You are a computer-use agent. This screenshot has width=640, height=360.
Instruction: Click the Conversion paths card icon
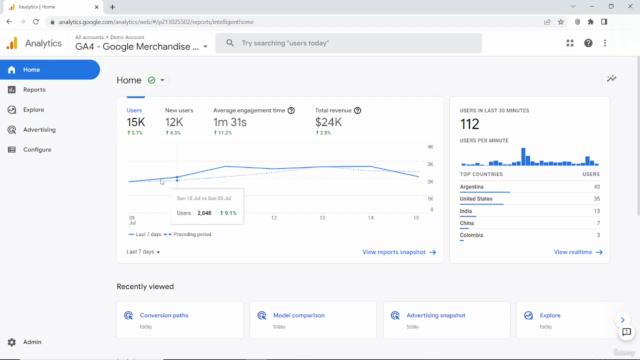coord(129,316)
